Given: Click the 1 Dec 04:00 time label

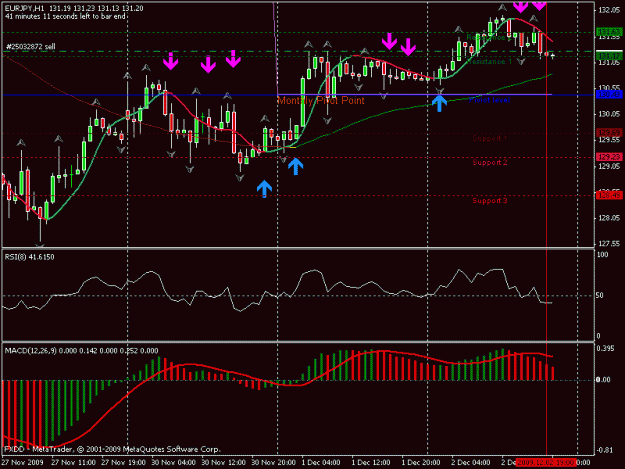Looking at the screenshot, I should (x=321, y=463).
